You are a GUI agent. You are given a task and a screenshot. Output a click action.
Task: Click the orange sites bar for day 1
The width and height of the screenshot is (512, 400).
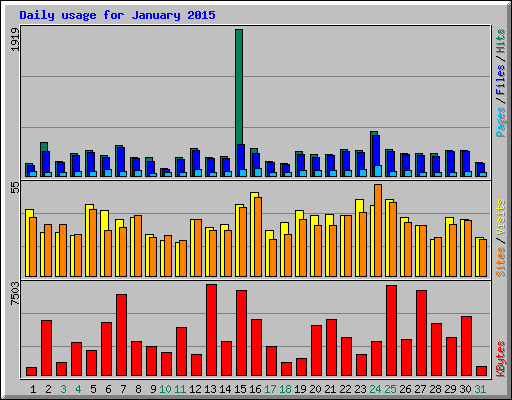click(33, 247)
